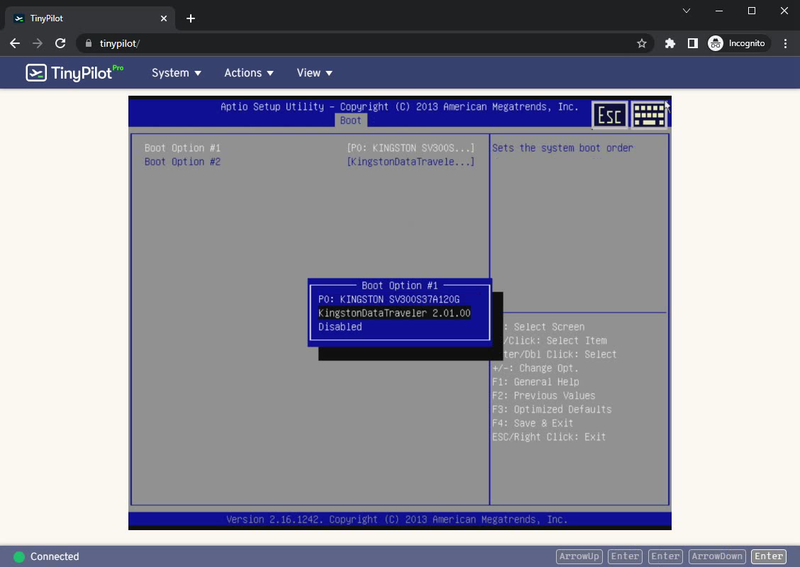800x567 pixels.
Task: Select the Boot tab in BIOS
Action: (351, 120)
